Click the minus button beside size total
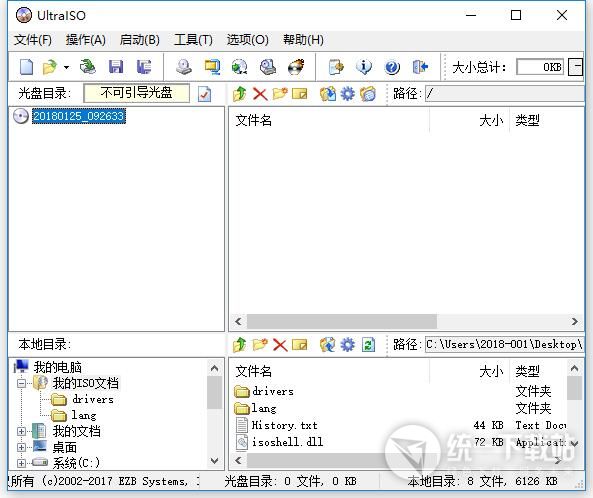Screen dimensions: 593x498 click(576, 67)
